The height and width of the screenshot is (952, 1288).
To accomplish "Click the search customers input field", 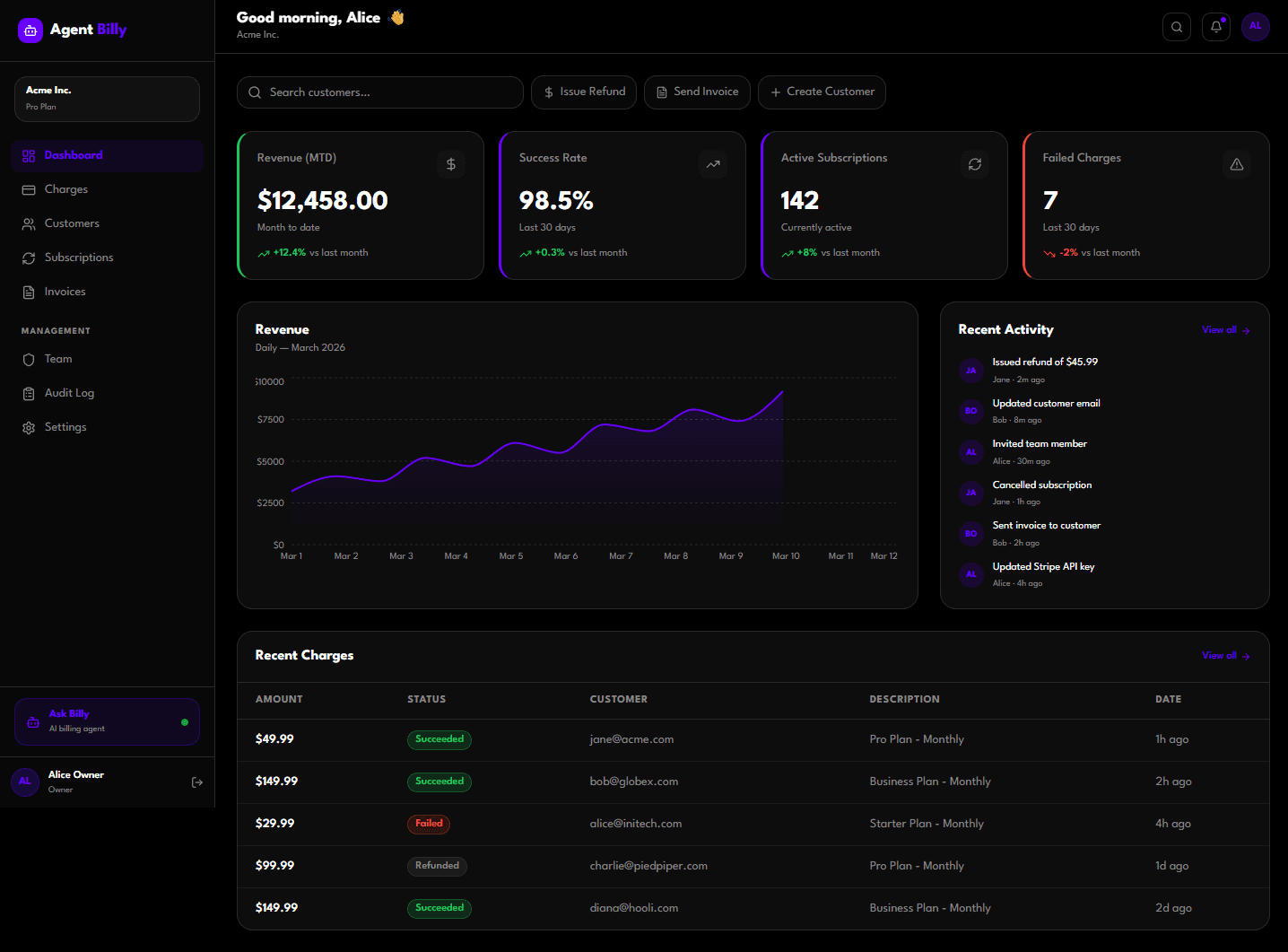I will (x=380, y=92).
